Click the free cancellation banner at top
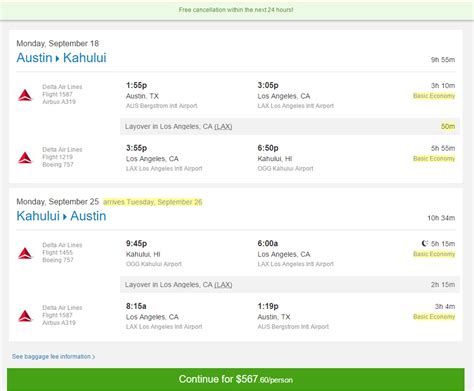474x391 pixels. tap(236, 10)
